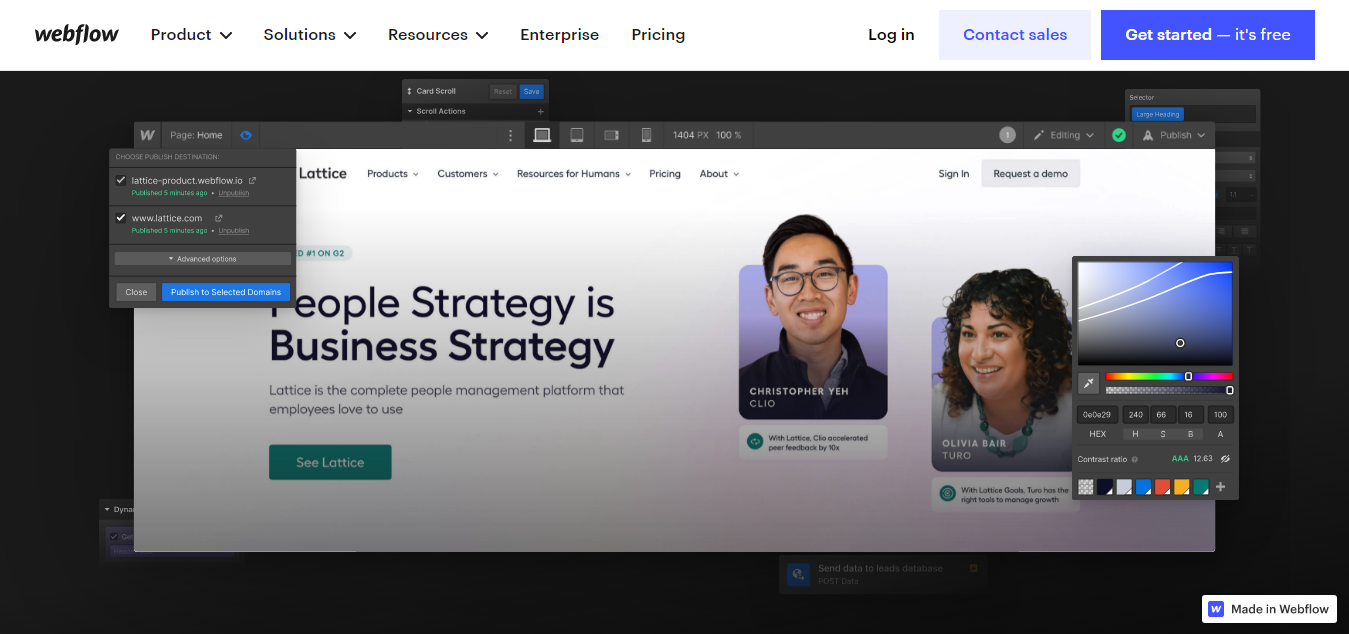
Task: Click the Page: Home selector
Action: [196, 135]
